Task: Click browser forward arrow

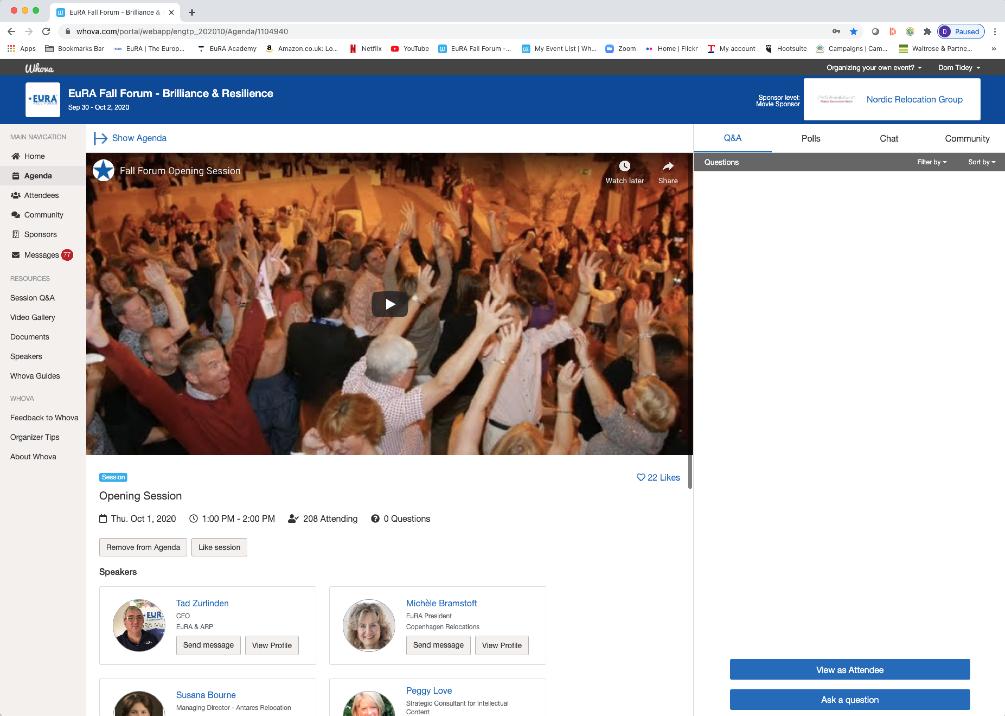Action: [x=29, y=31]
